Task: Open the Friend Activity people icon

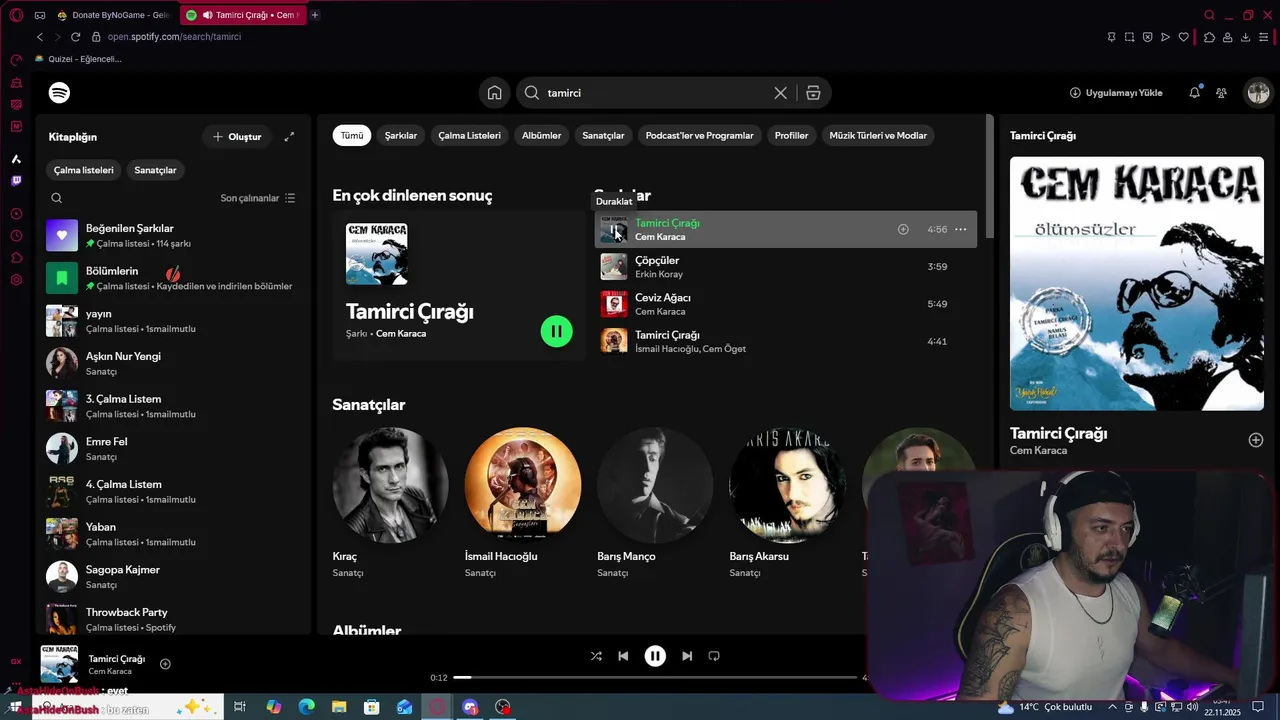Action: point(1221,93)
